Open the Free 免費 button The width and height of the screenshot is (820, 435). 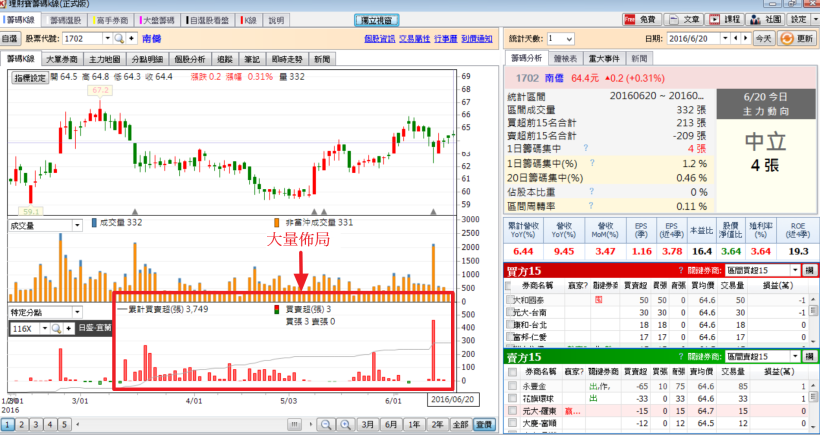(642, 20)
